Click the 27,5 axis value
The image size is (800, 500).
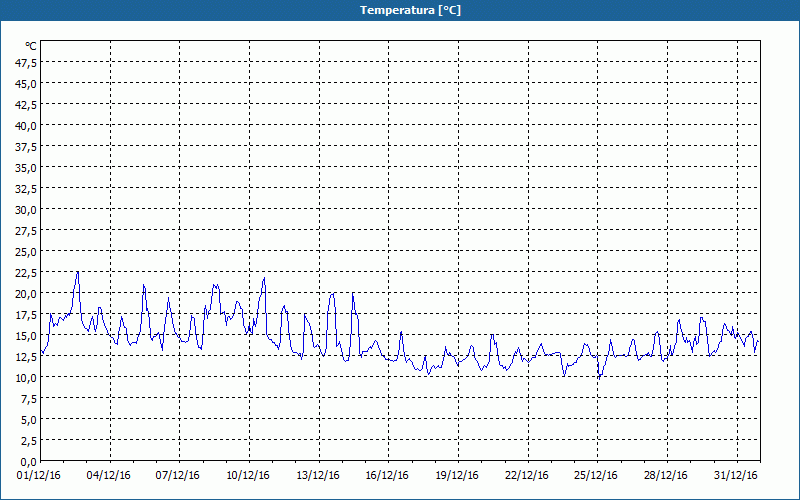(27, 231)
